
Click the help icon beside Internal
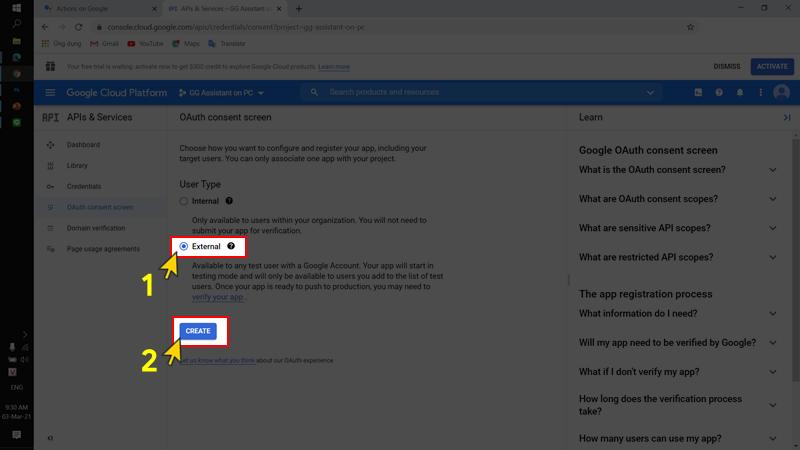(229, 201)
